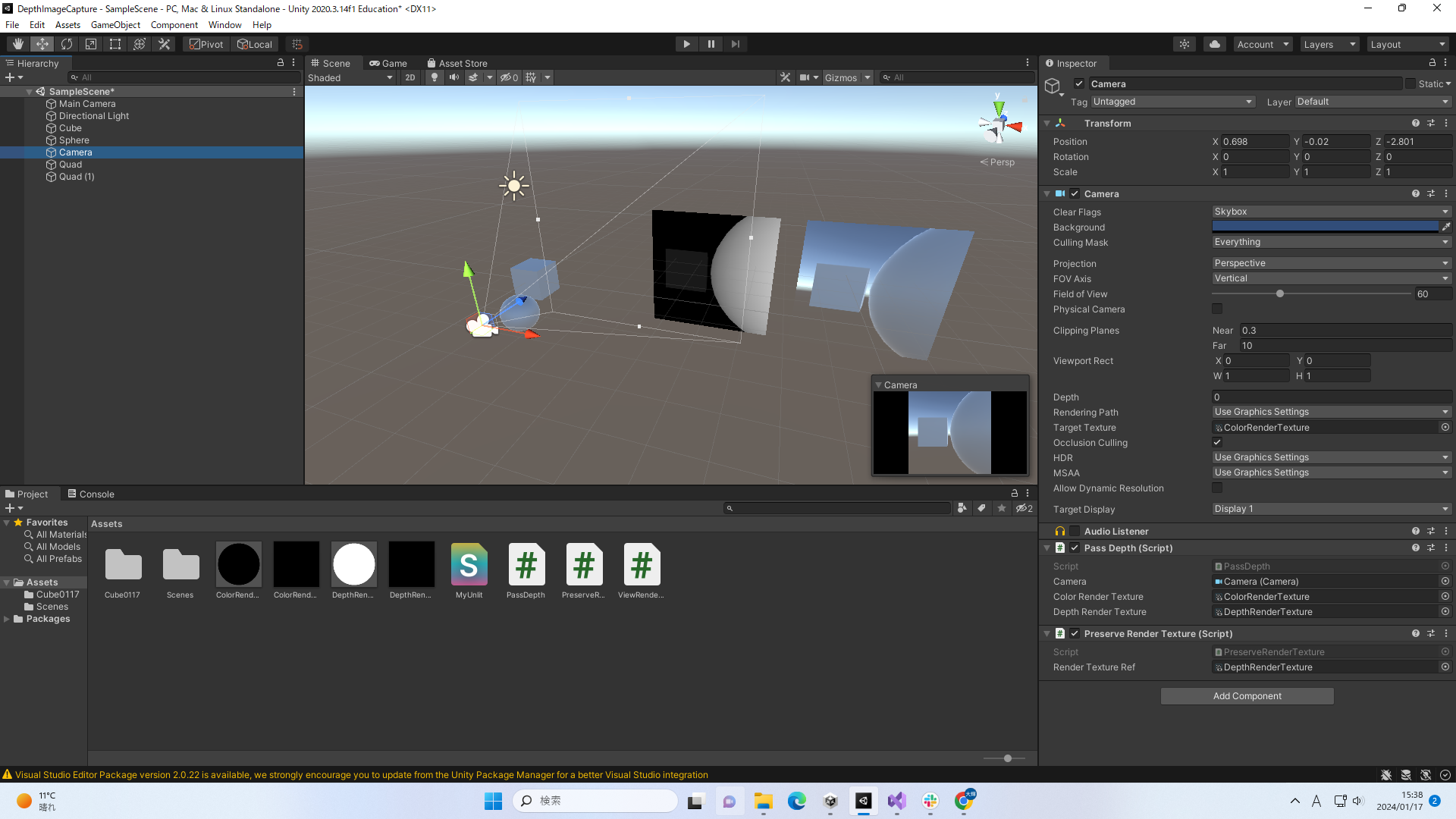1456x819 pixels.
Task: Open the Account dropdown button
Action: [x=1263, y=44]
